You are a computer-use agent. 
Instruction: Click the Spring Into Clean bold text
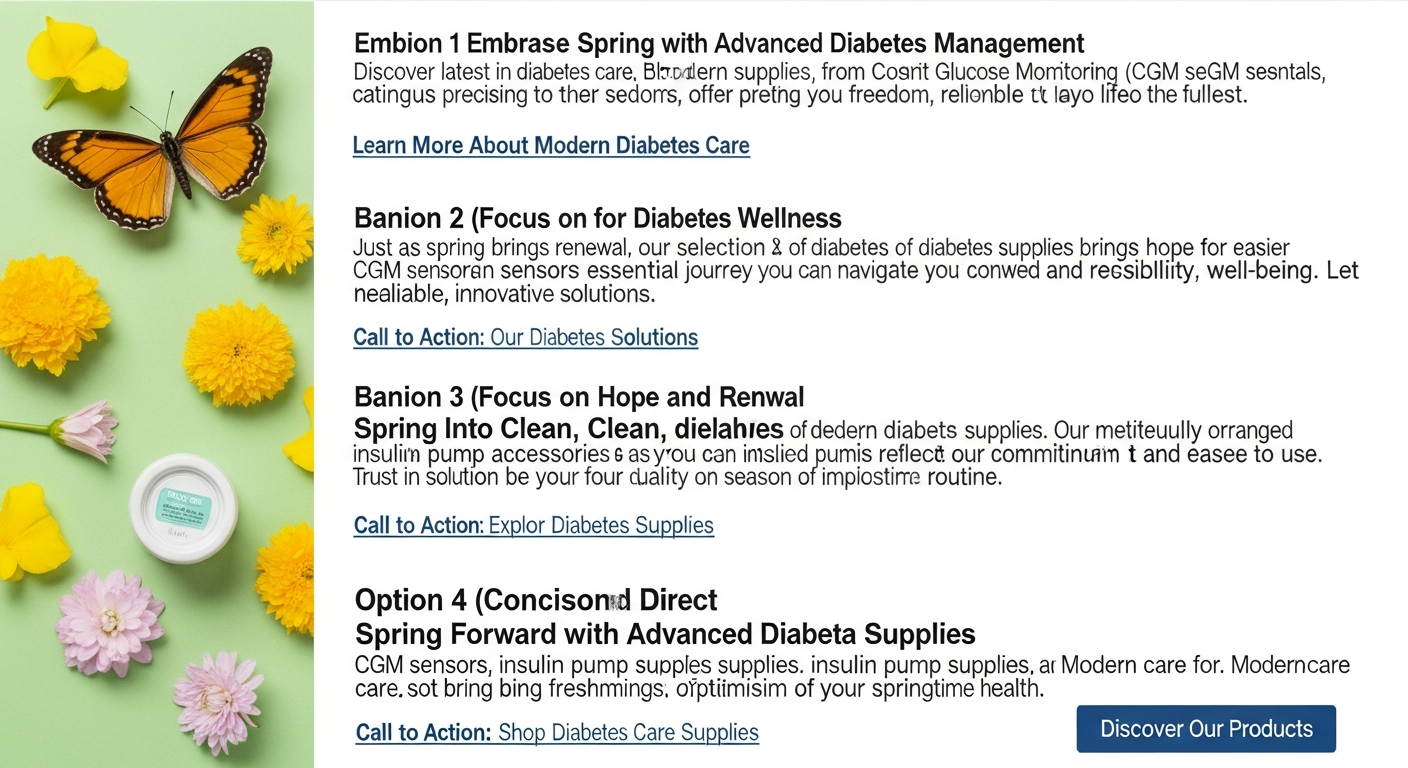click(568, 429)
